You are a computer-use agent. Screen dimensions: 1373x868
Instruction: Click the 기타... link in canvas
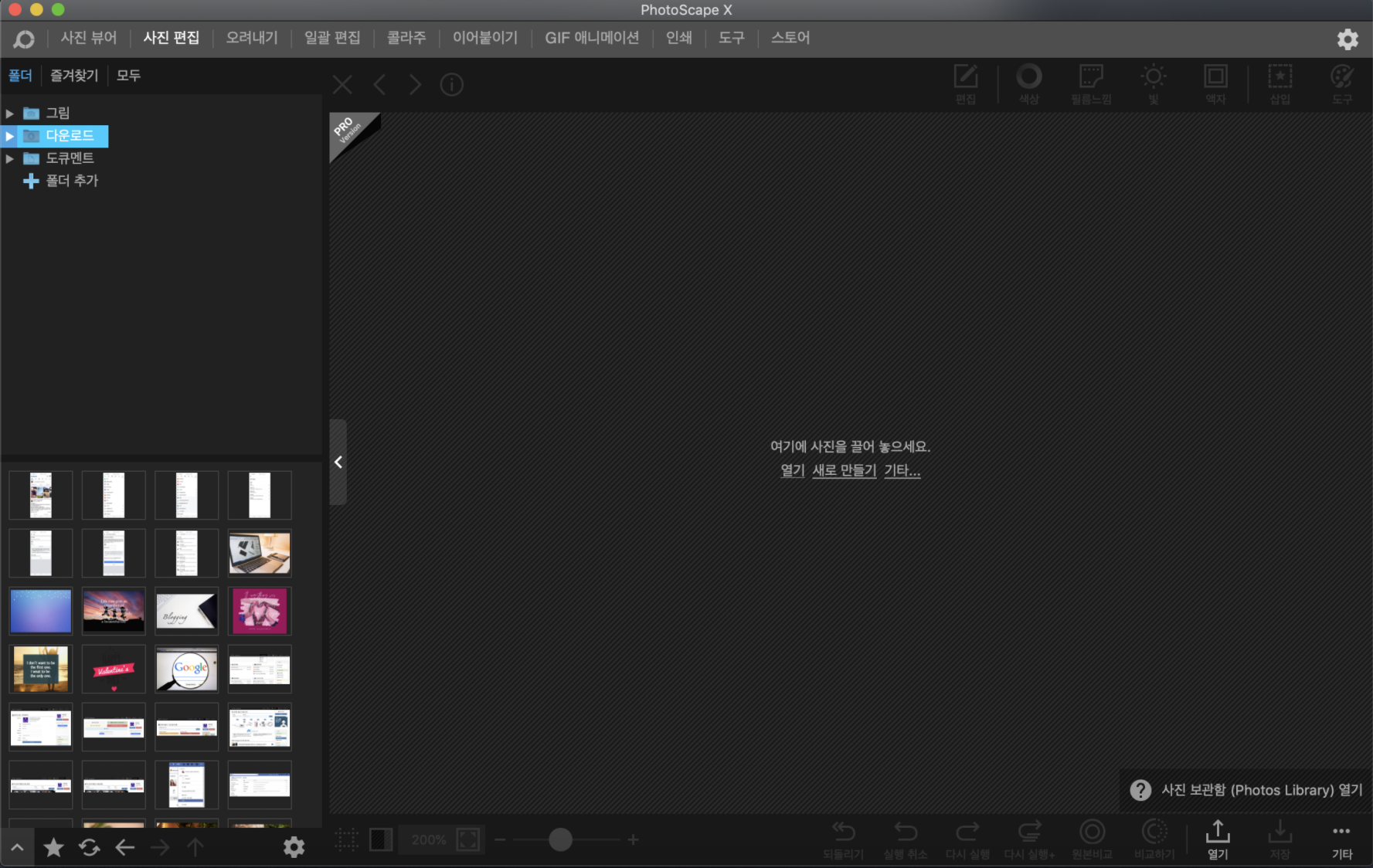(902, 470)
